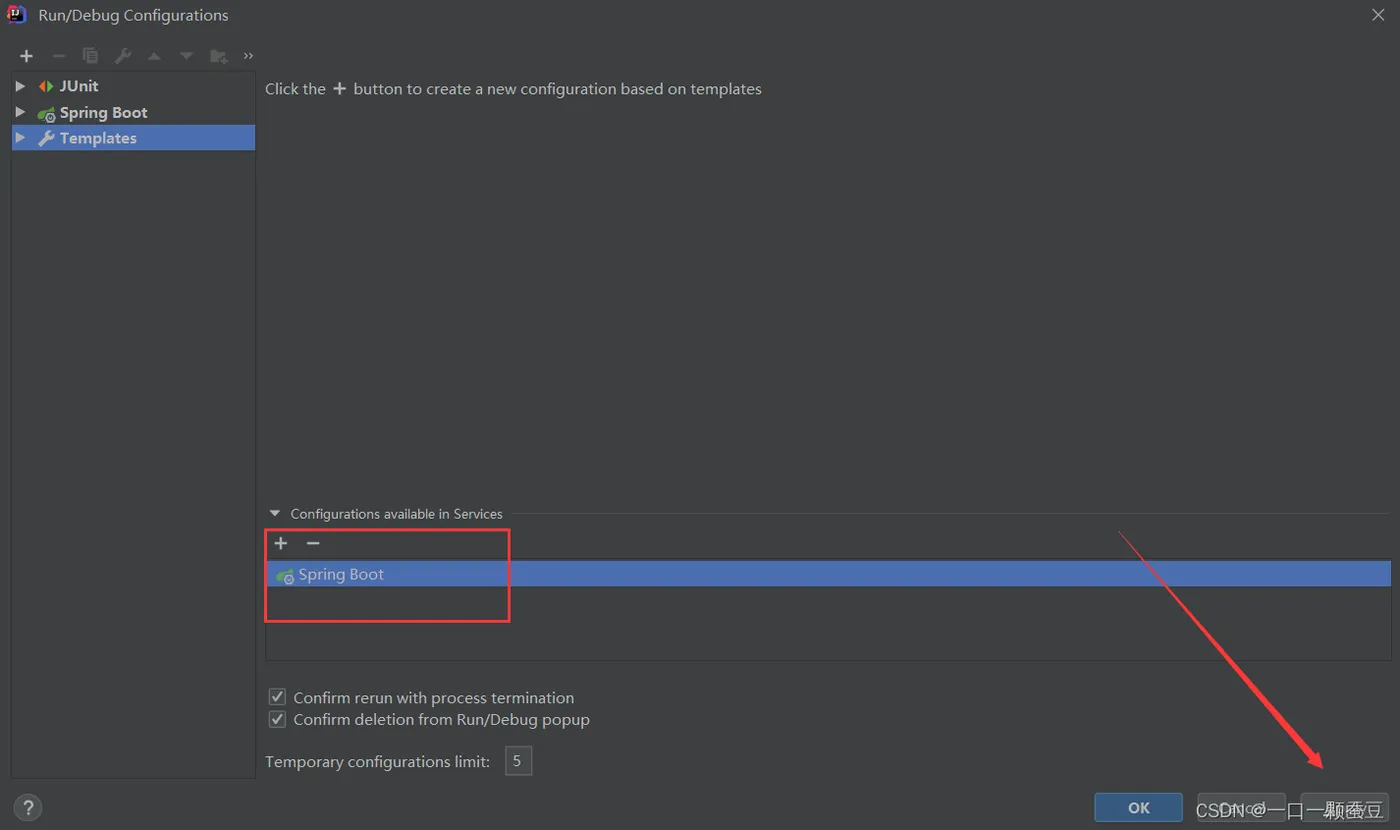Open help with the question mark button
1400x830 pixels.
point(28,808)
